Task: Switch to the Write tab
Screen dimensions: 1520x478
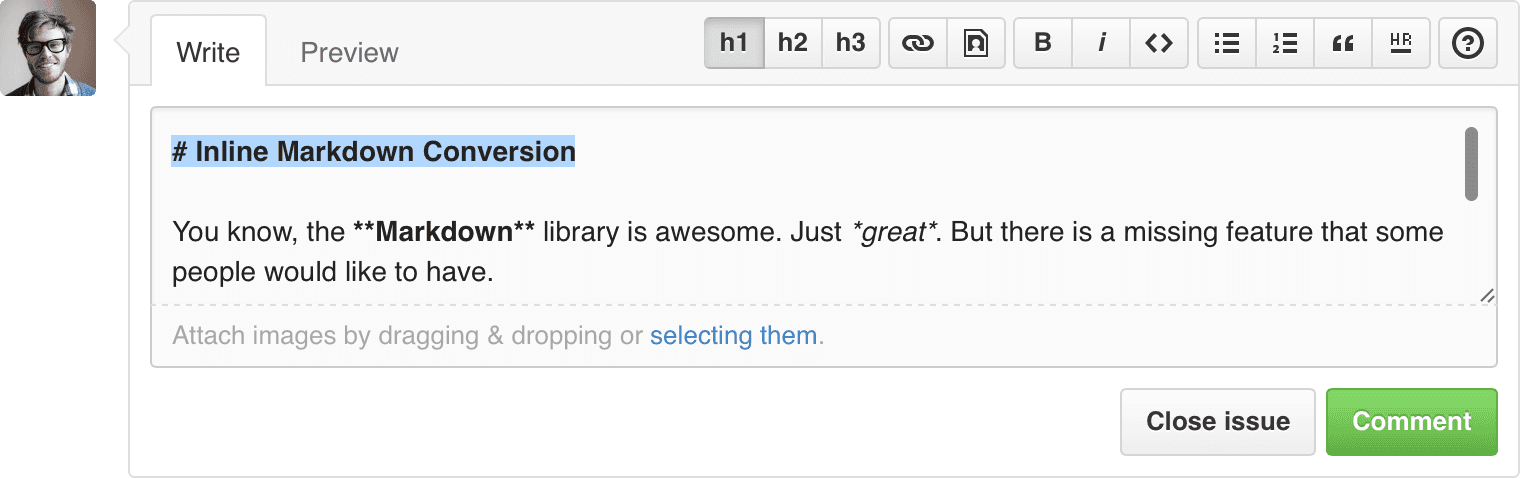Action: [x=208, y=52]
